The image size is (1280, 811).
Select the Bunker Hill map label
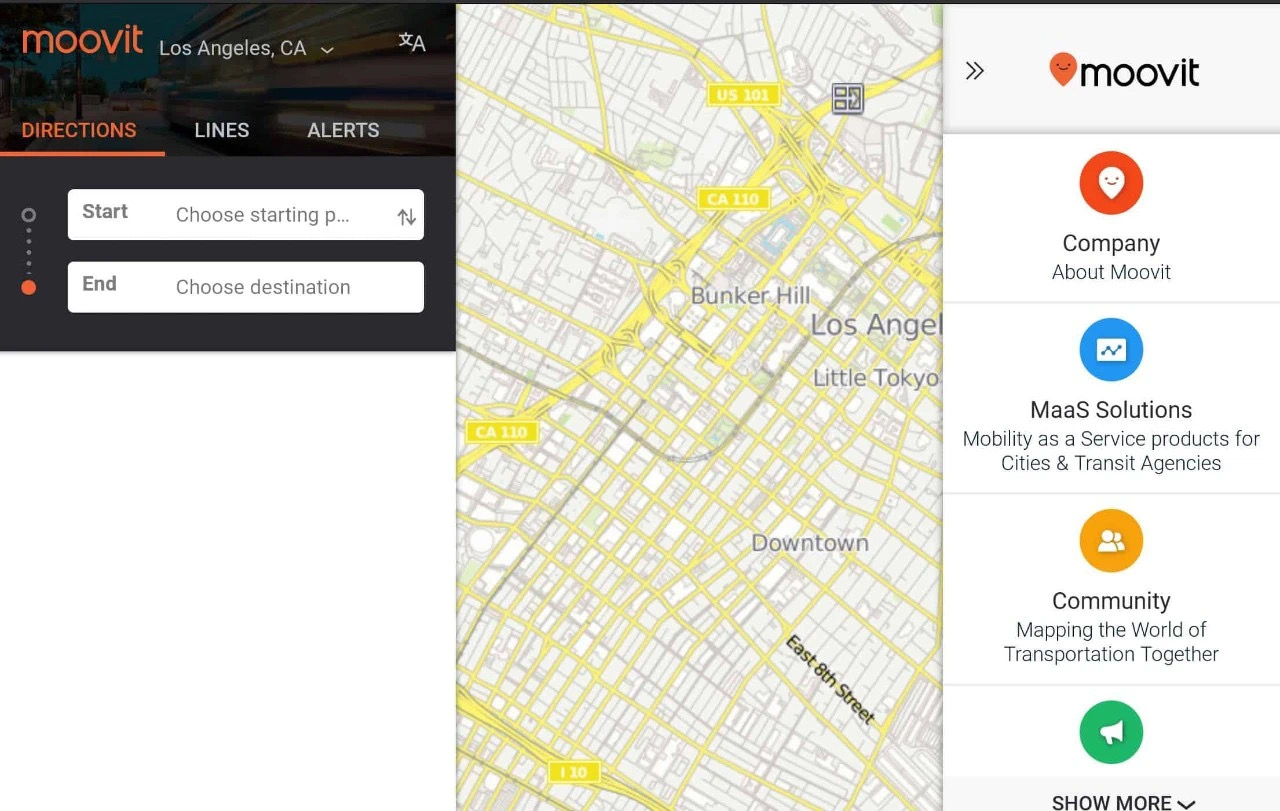[751, 296]
